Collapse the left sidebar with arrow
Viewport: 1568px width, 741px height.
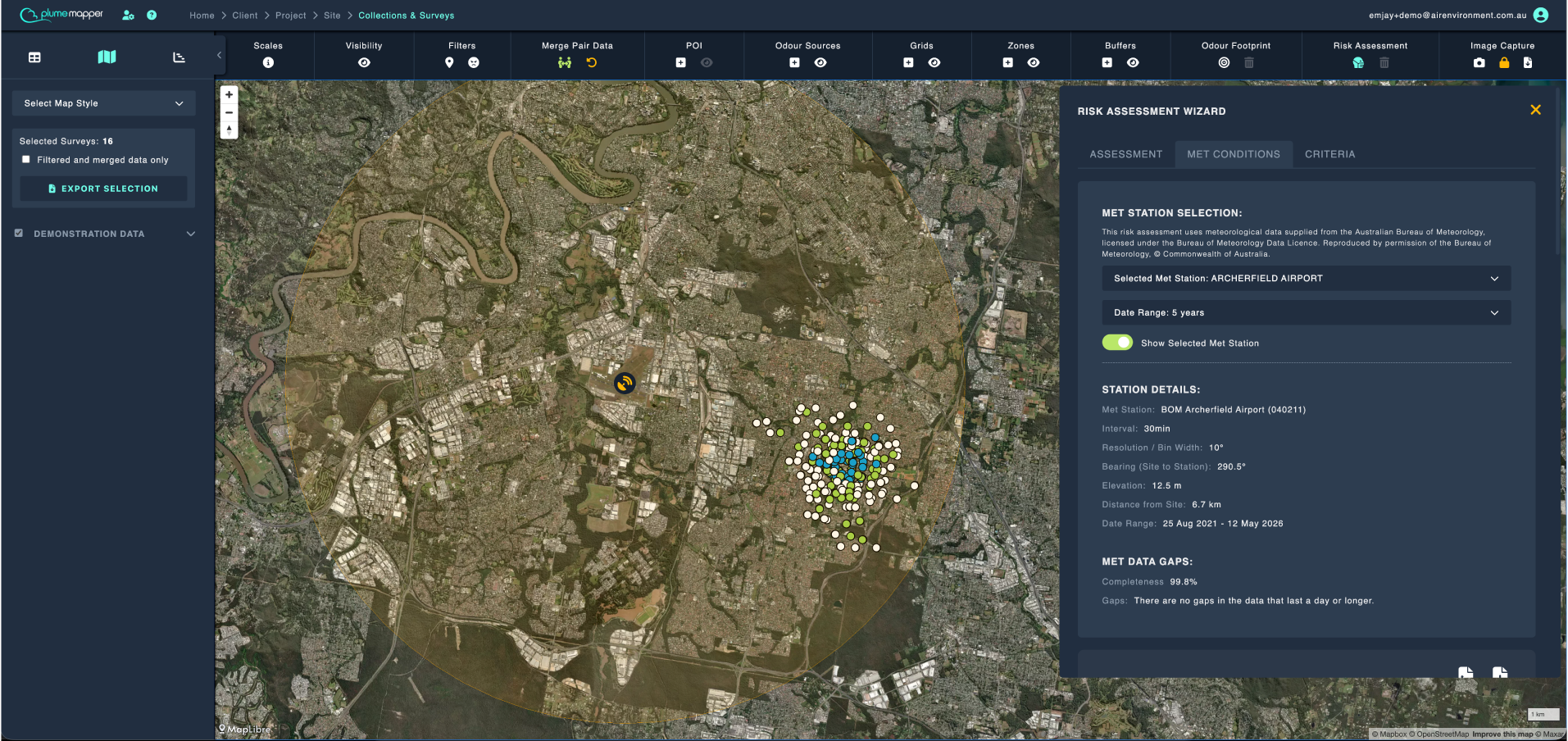coord(219,56)
